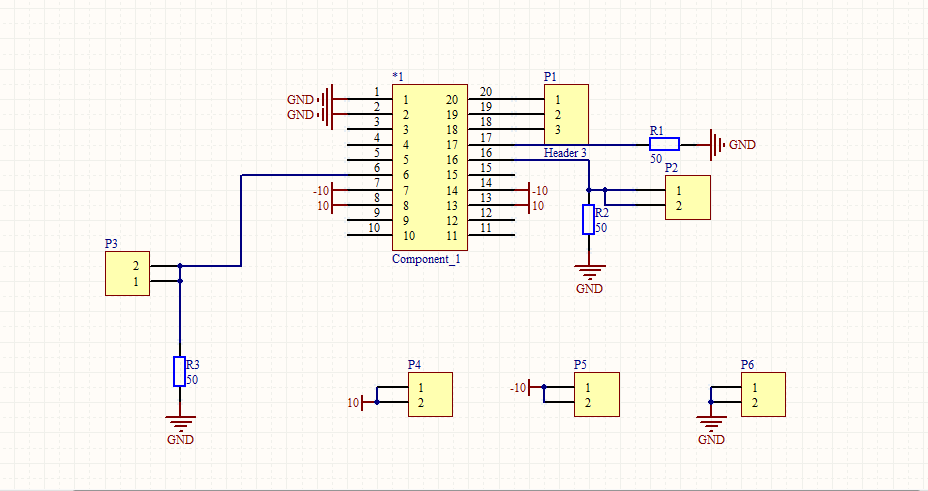Select the GND port on IC pin 2
The width and height of the screenshot is (928, 491).
[x=310, y=115]
